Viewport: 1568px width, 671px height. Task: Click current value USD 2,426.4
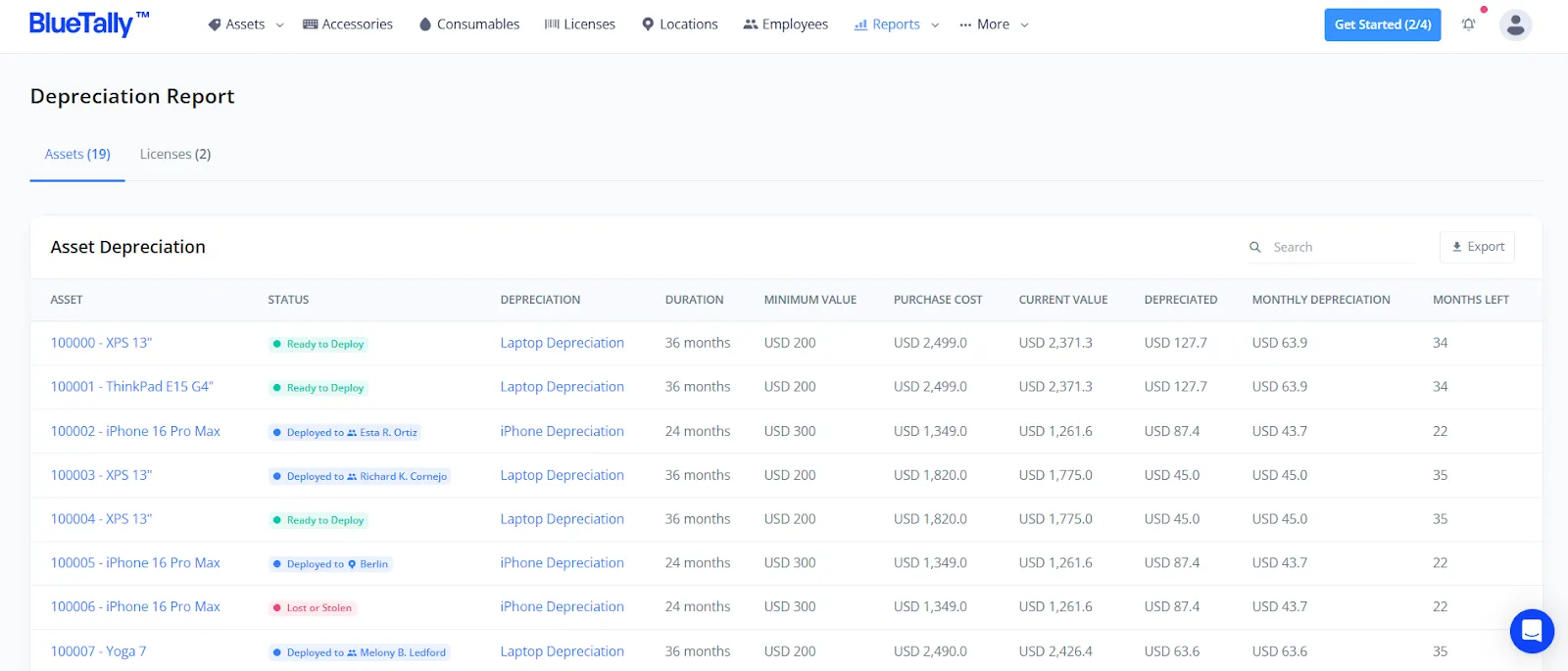point(1055,651)
